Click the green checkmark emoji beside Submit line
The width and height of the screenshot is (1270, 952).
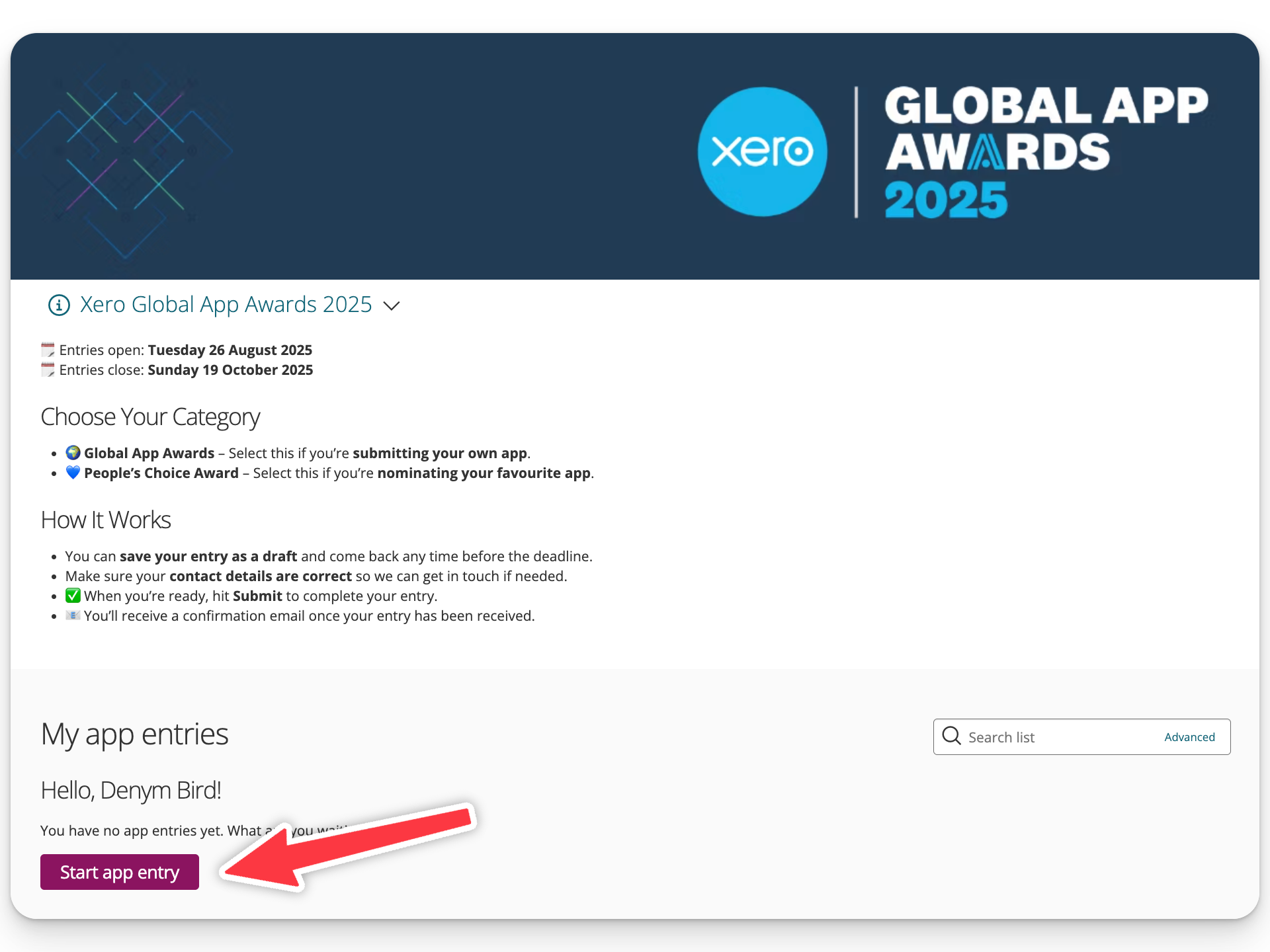(x=73, y=596)
